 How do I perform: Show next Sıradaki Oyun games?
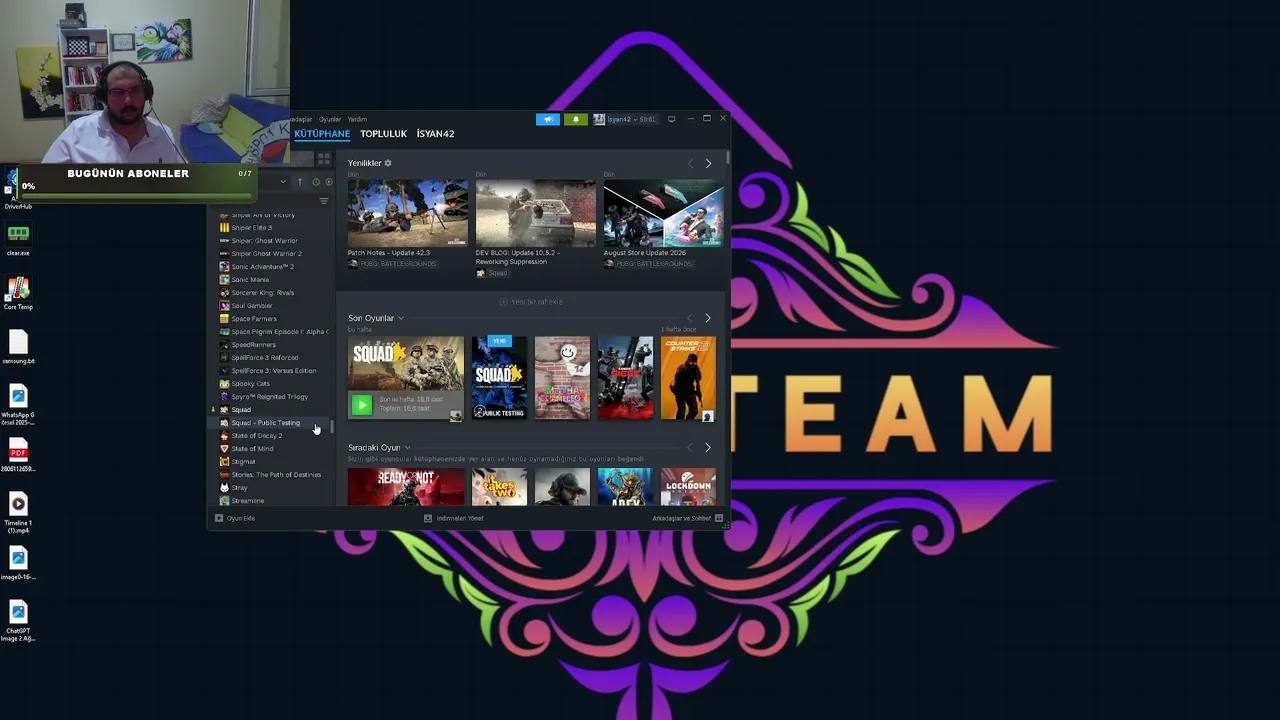point(708,447)
